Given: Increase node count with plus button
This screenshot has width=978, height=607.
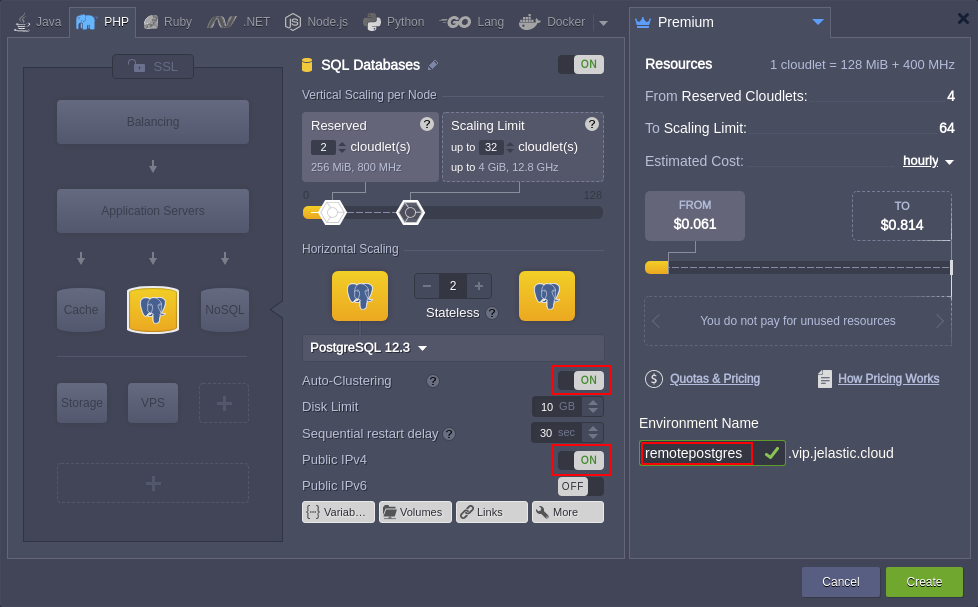Looking at the screenshot, I should [479, 286].
